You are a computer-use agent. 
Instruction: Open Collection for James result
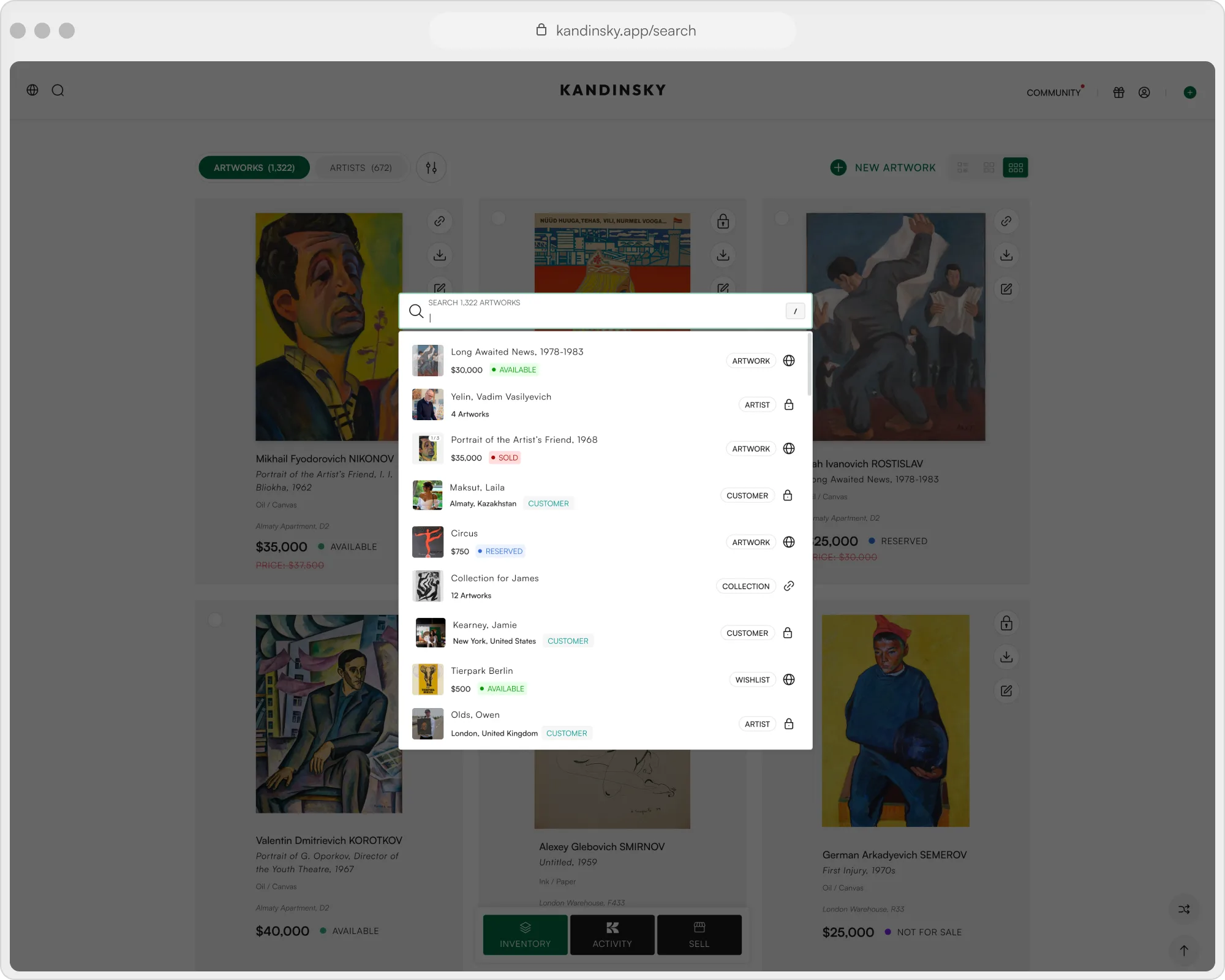click(x=605, y=586)
